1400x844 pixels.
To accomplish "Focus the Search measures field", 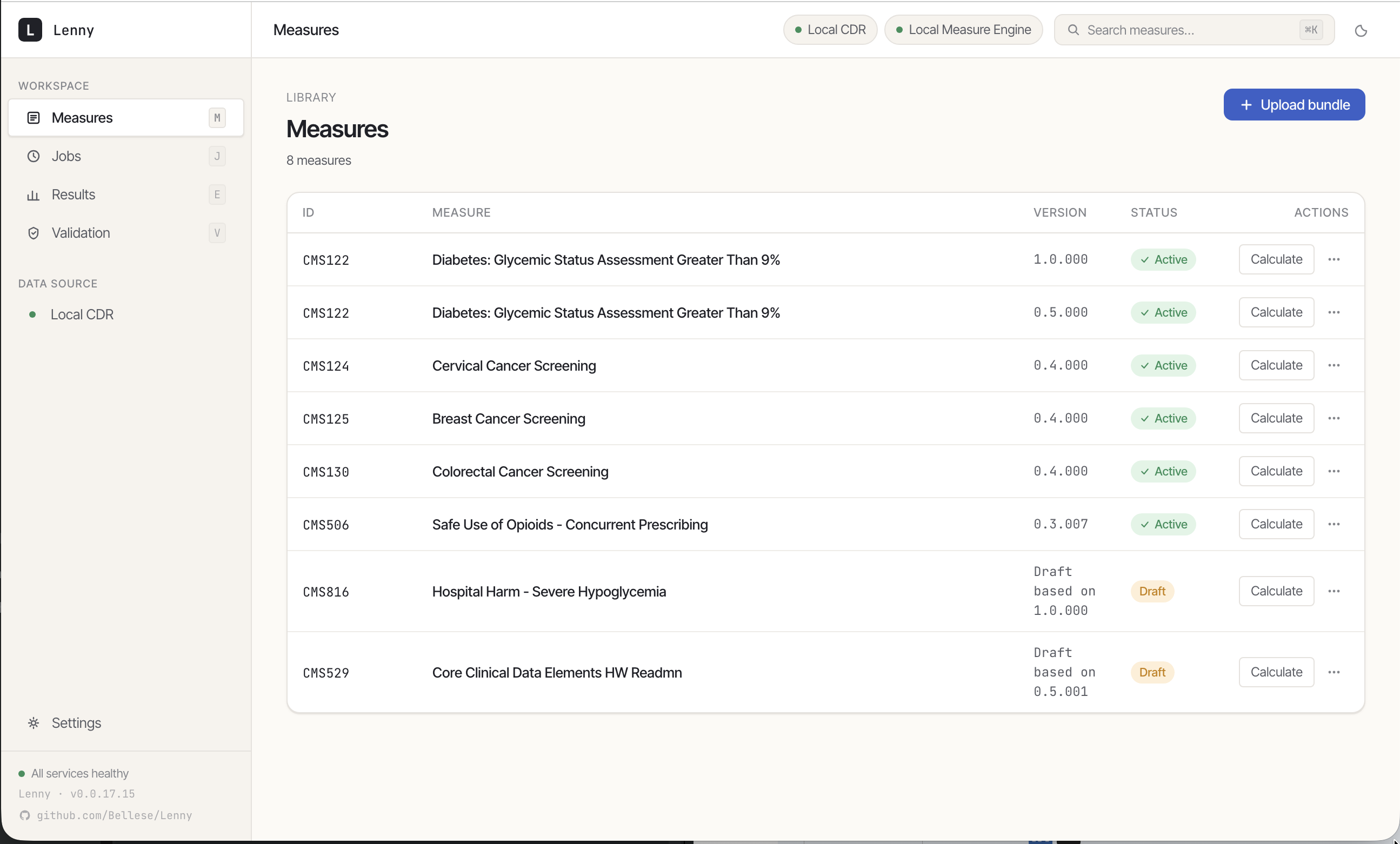I will pyautogui.click(x=1194, y=30).
